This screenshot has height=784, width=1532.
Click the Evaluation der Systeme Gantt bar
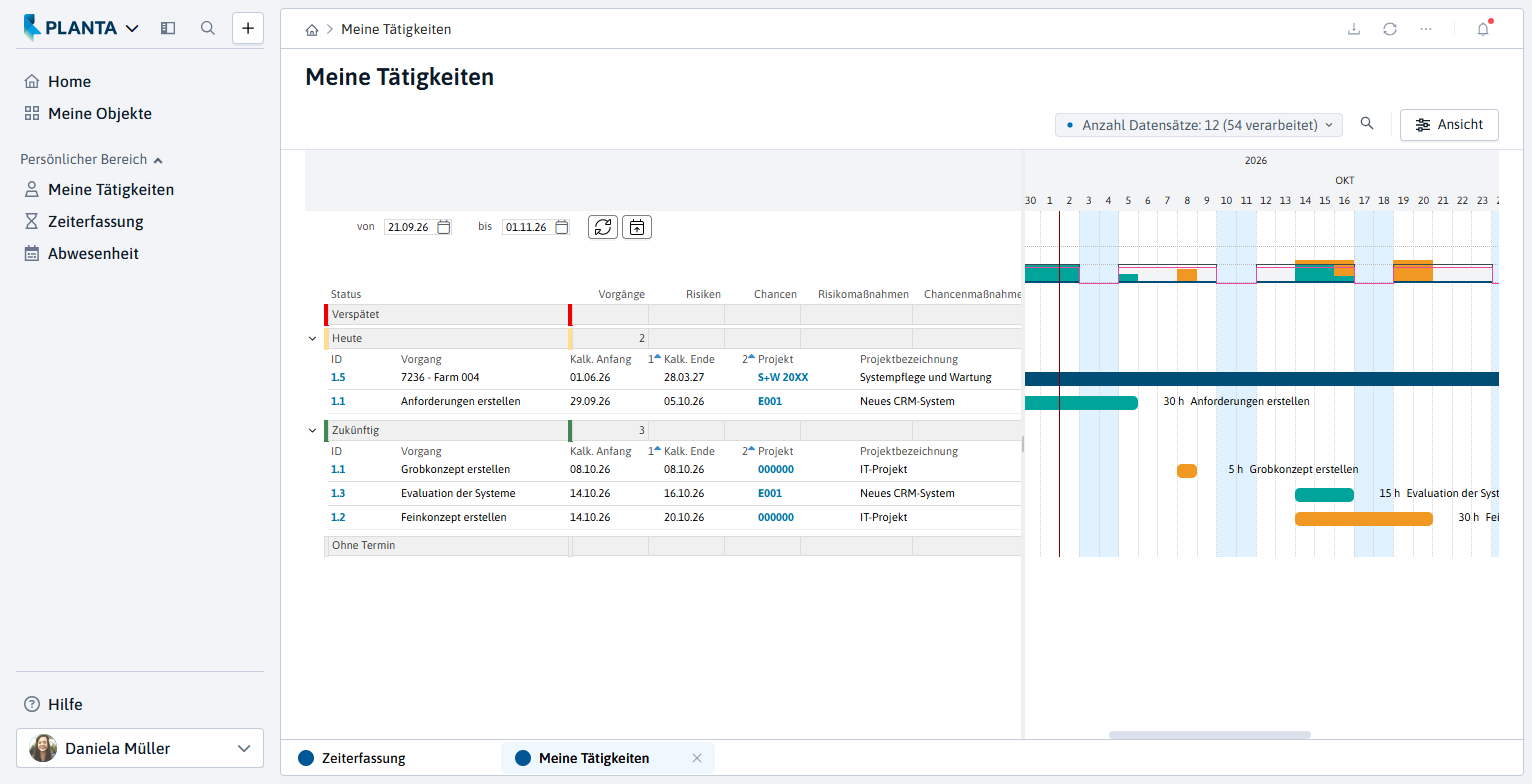point(1324,495)
